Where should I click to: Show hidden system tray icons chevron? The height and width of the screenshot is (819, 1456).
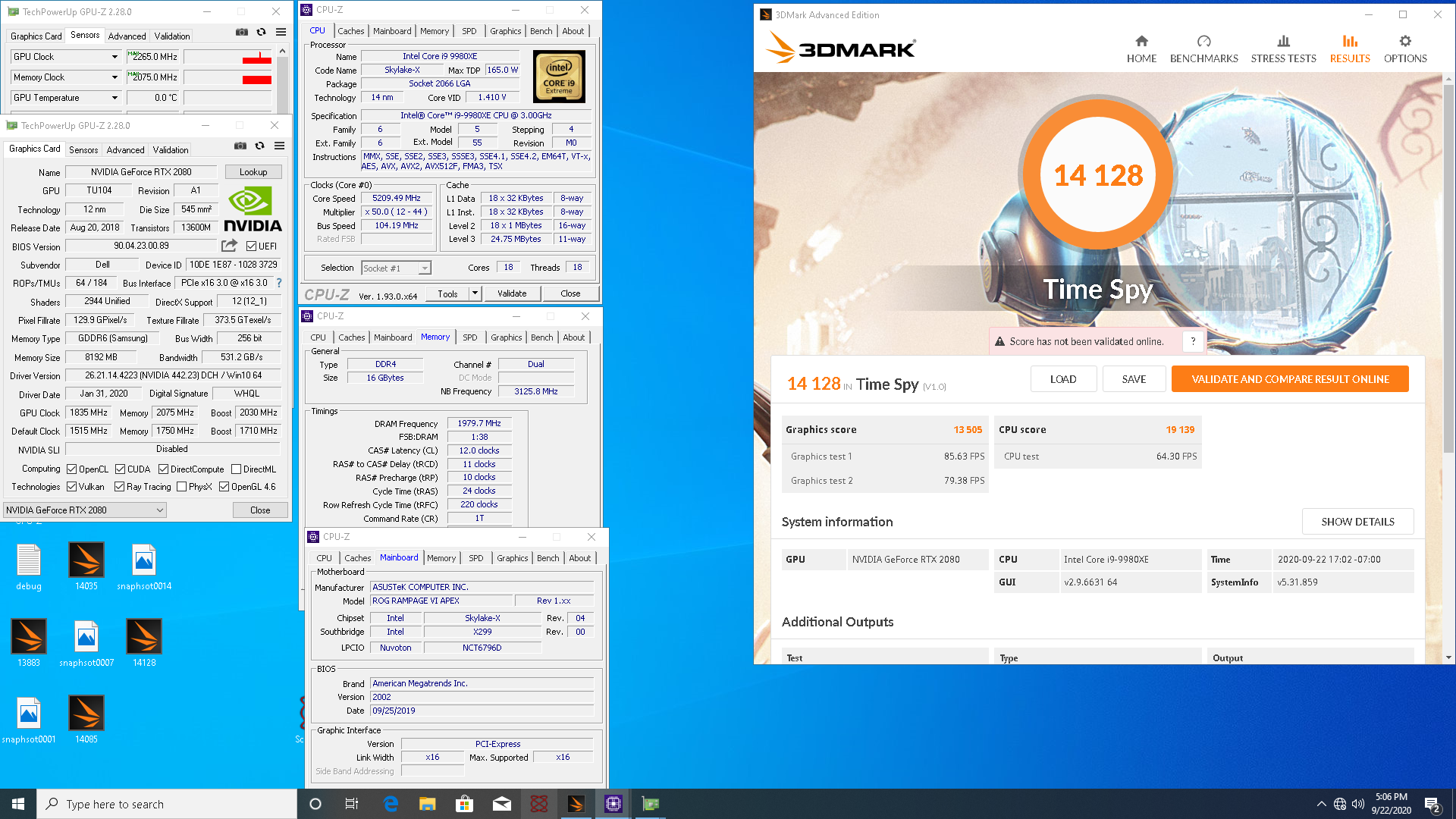point(1322,804)
